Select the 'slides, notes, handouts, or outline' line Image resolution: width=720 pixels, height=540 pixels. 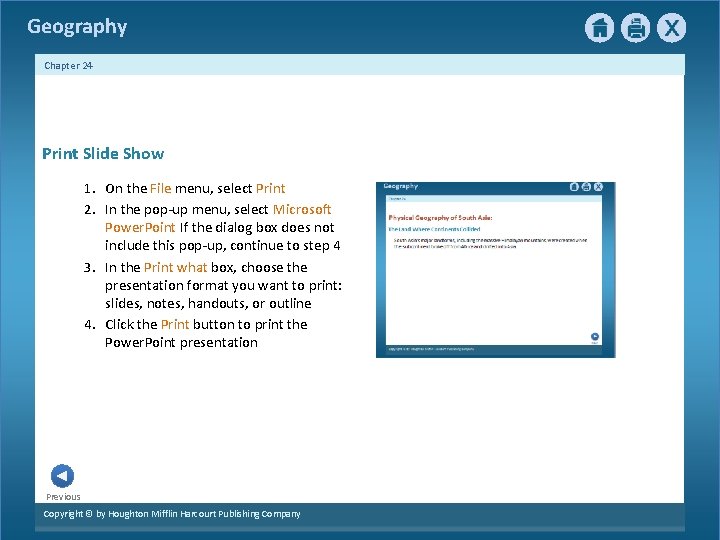[x=208, y=303]
